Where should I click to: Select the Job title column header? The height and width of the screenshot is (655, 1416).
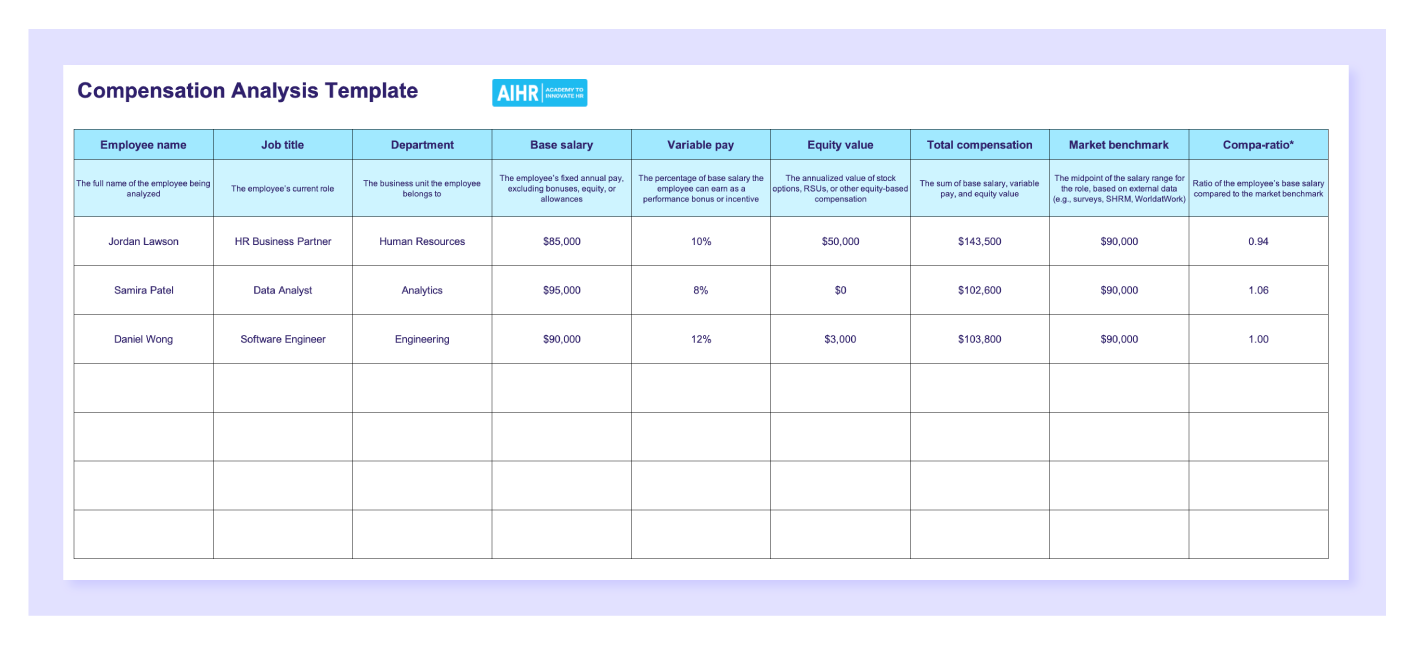(x=282, y=144)
